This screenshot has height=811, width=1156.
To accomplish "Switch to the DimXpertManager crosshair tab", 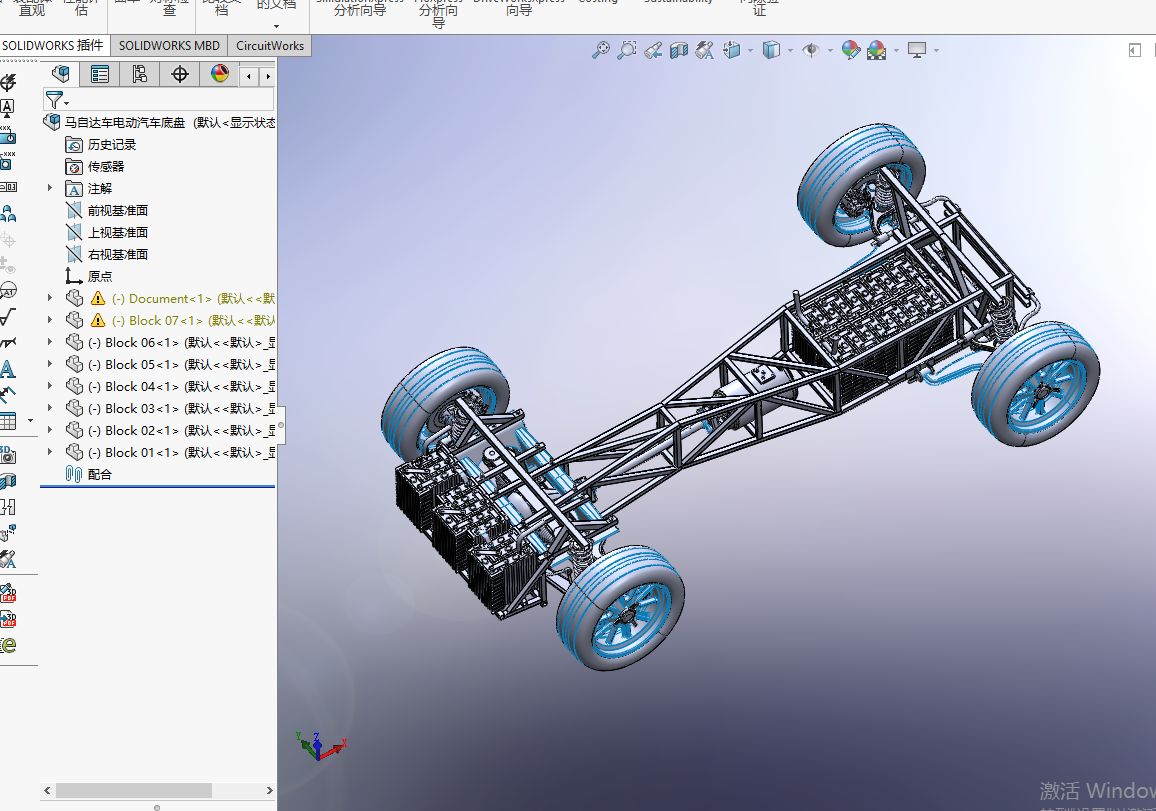I will click(180, 74).
